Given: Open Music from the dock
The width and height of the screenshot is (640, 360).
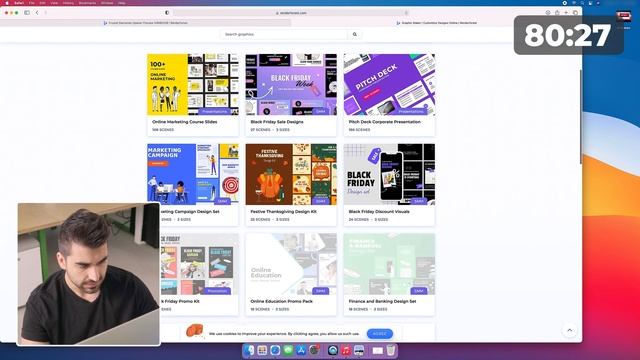Looking at the screenshot, I should tap(346, 350).
